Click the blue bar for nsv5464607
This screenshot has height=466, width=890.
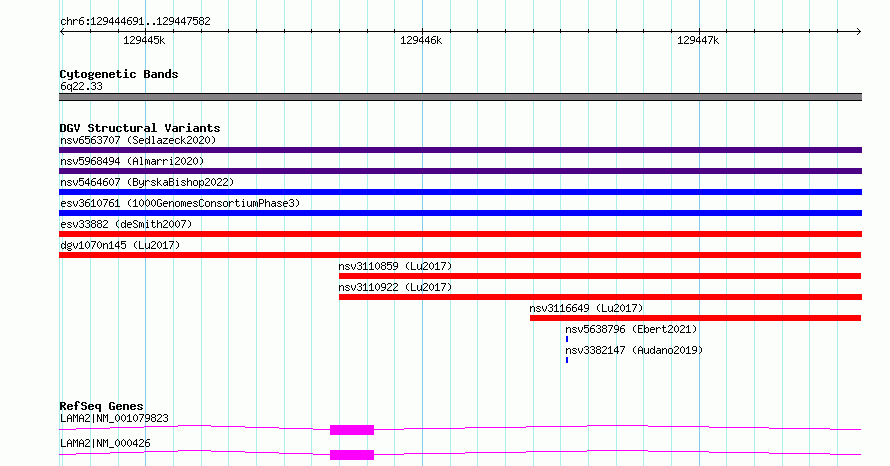pos(460,192)
